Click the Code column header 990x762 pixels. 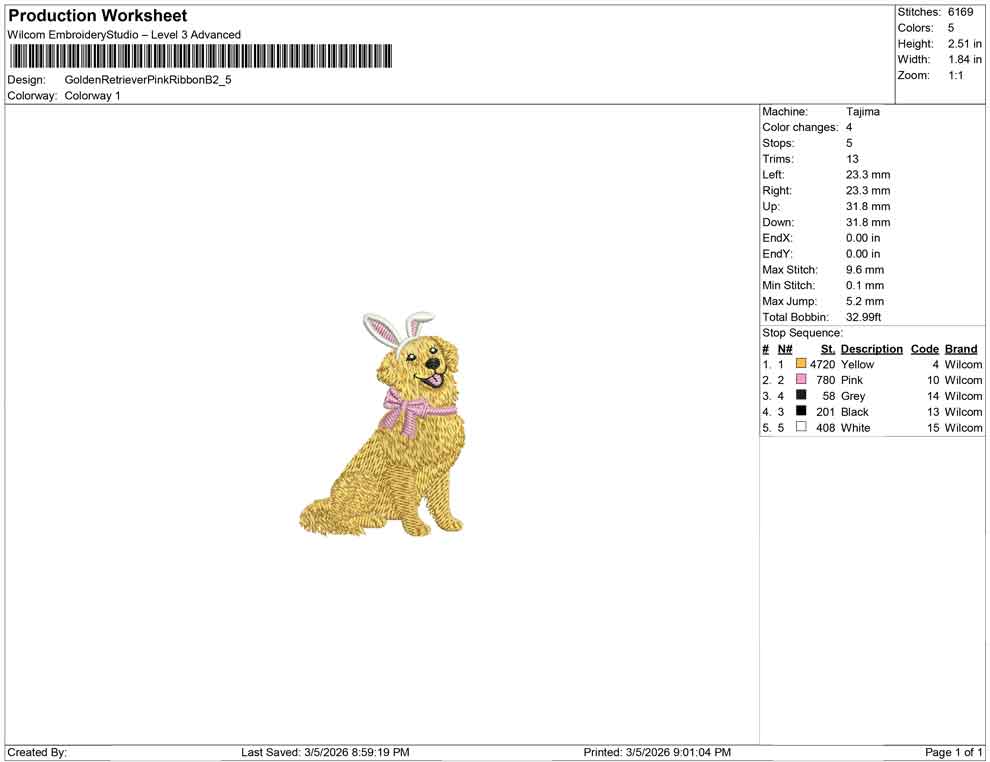(x=924, y=348)
